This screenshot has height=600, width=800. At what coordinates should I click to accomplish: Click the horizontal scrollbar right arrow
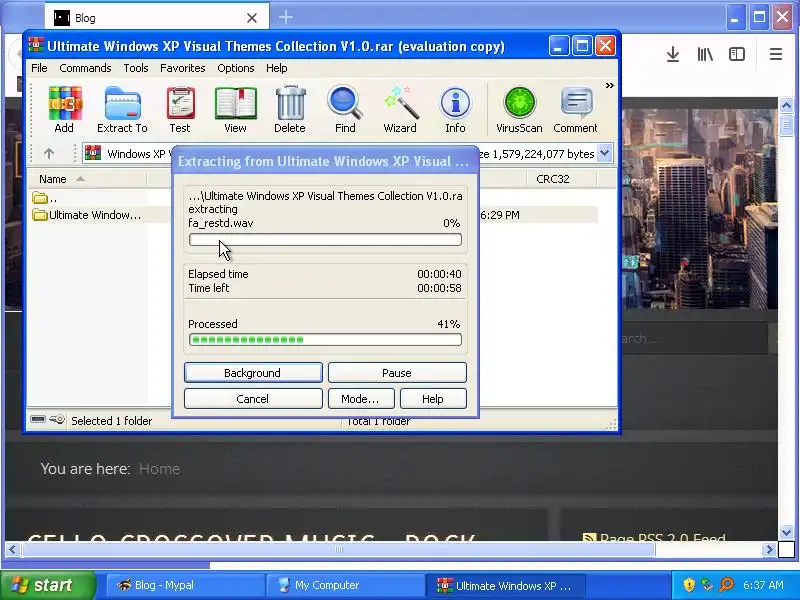pyautogui.click(x=769, y=549)
